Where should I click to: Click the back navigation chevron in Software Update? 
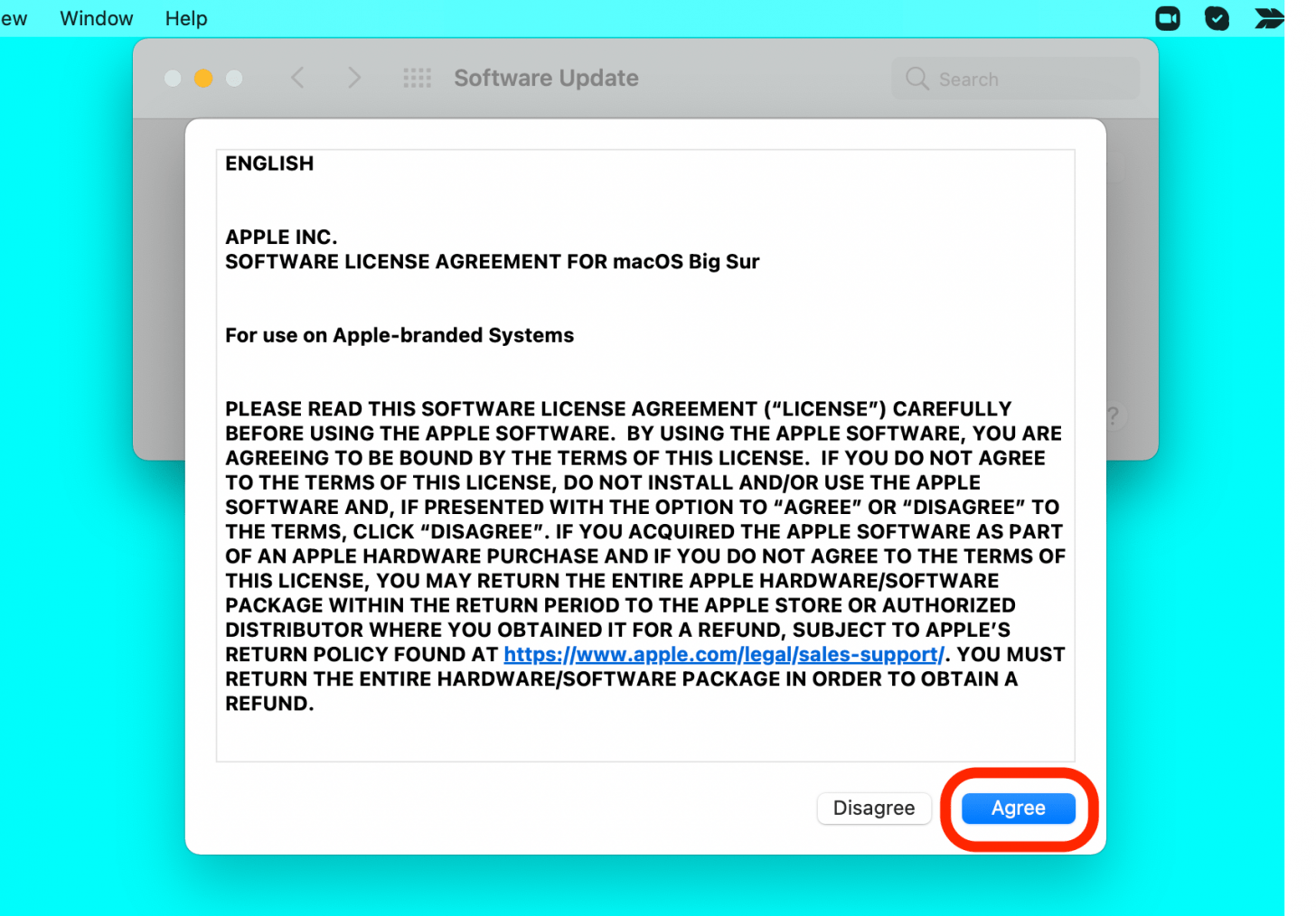(x=298, y=78)
